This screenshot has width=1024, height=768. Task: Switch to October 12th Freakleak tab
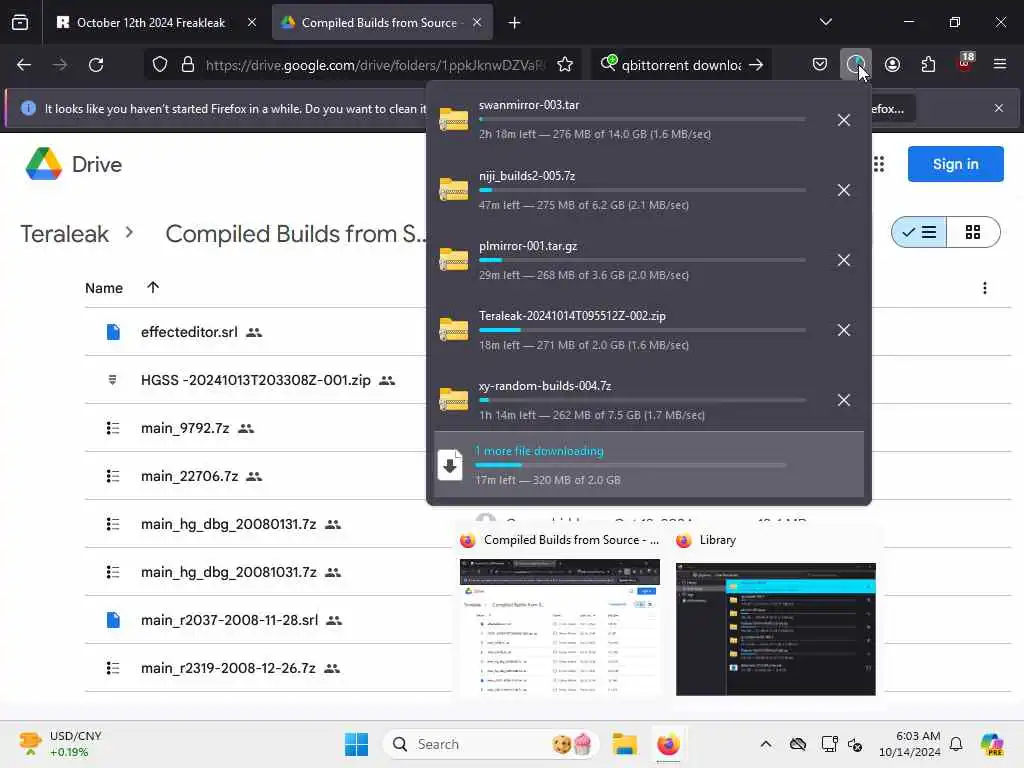pyautogui.click(x=152, y=23)
